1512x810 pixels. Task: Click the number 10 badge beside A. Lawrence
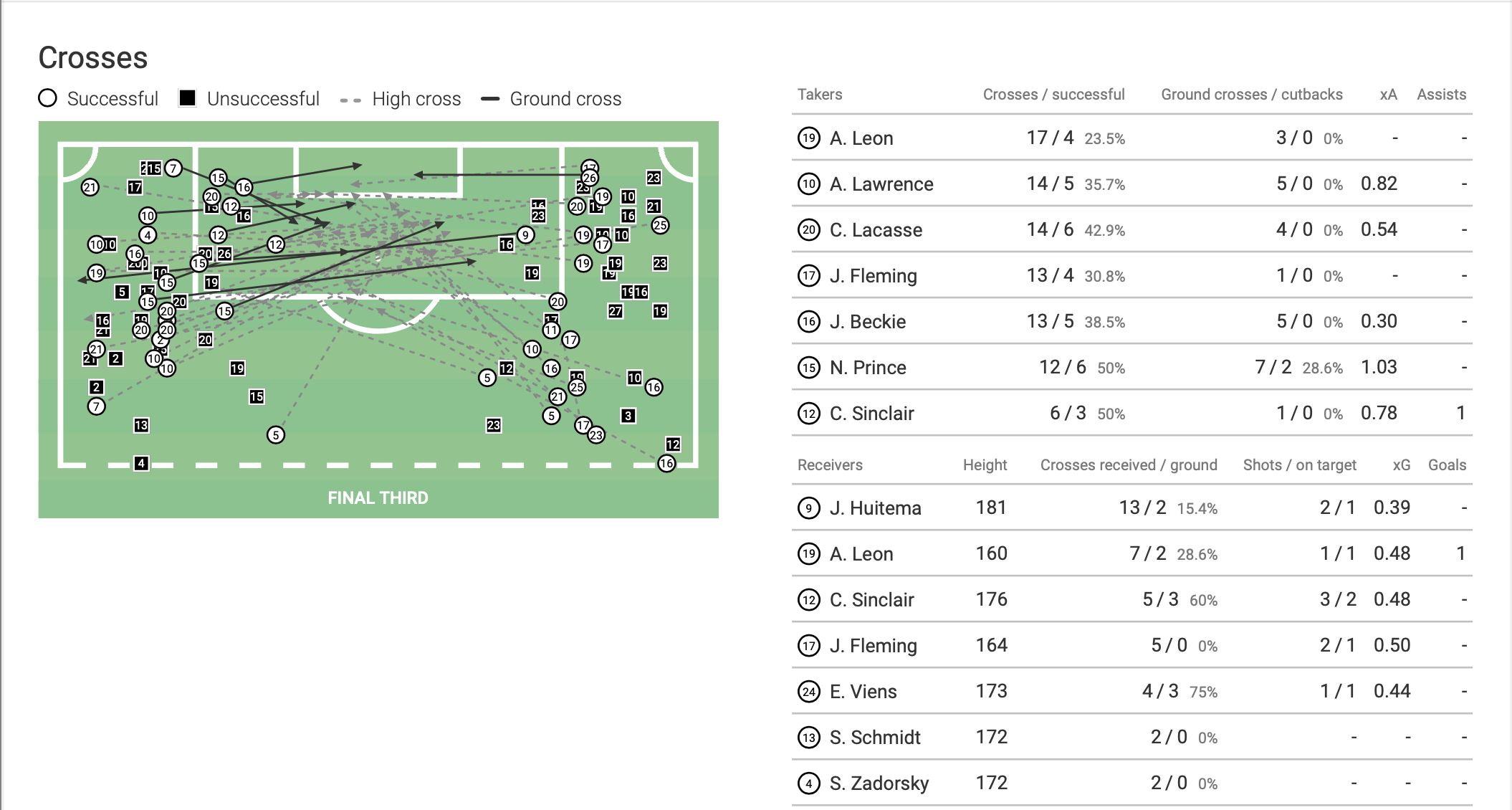(809, 184)
